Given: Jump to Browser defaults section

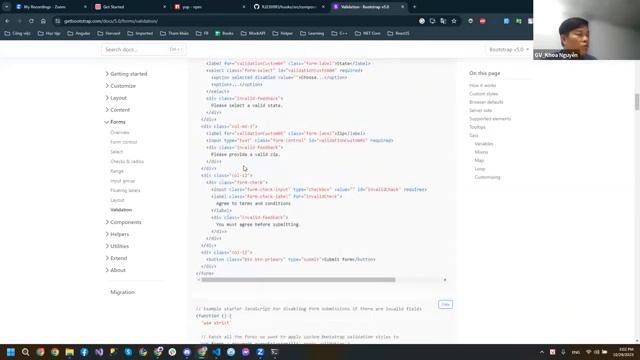Looking at the screenshot, I should click(486, 102).
